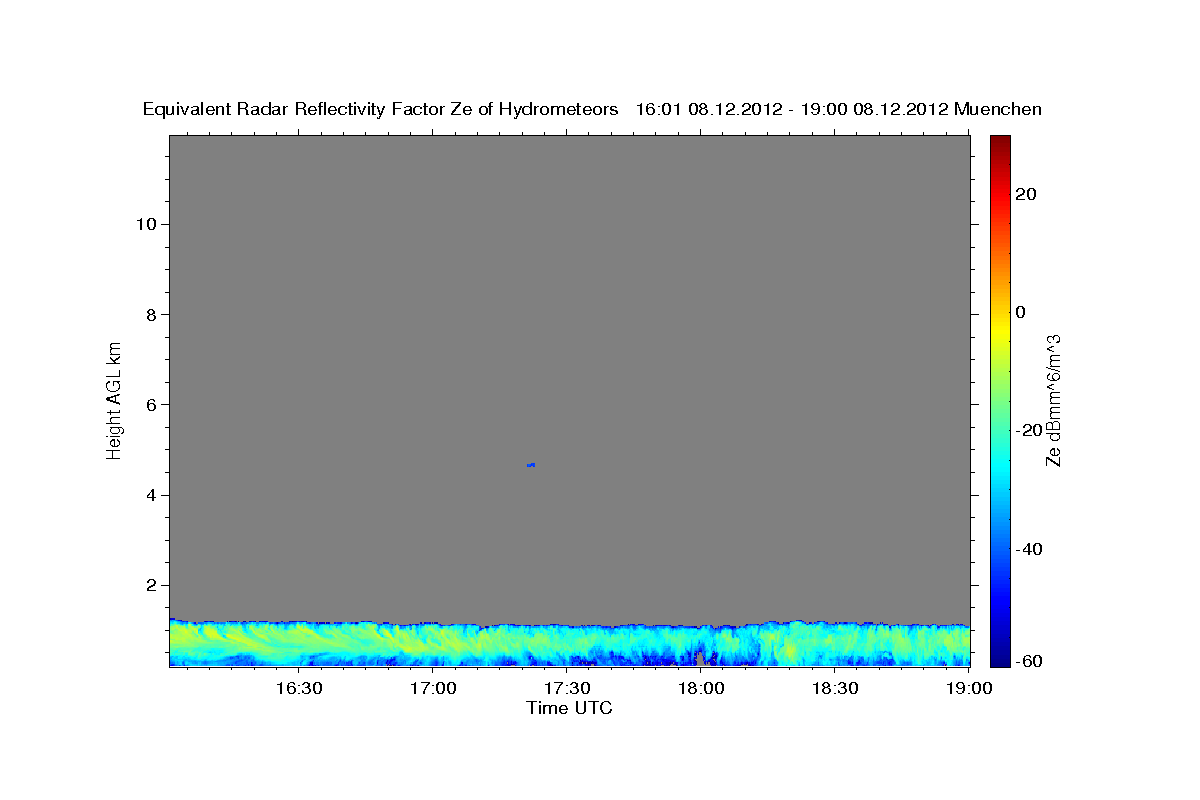Click the plot title 'Equivalent Radar Reflectivity Factor Ze of Hydrometeors'

coord(380,109)
